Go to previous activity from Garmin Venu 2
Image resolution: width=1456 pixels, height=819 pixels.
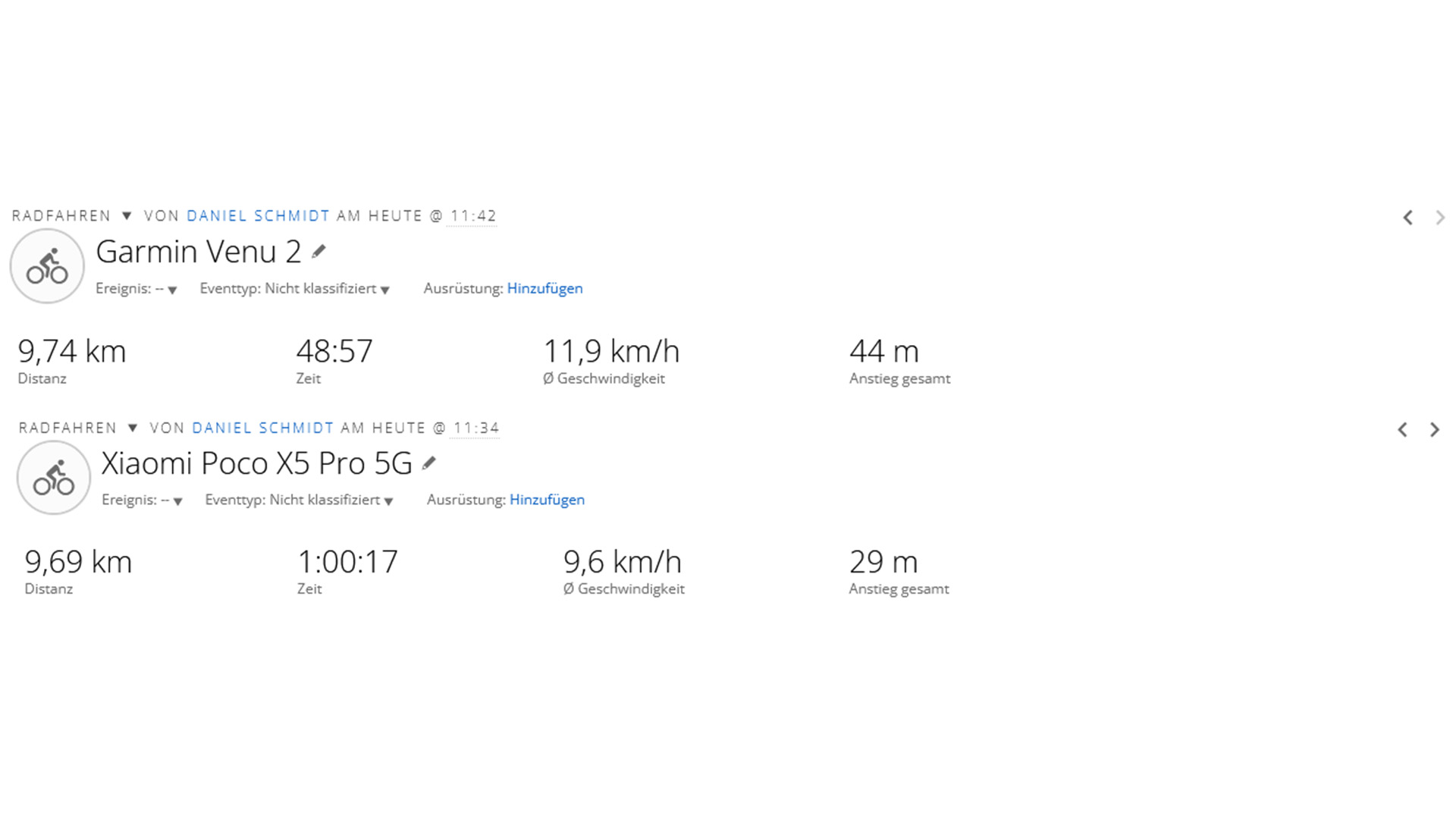[1407, 218]
